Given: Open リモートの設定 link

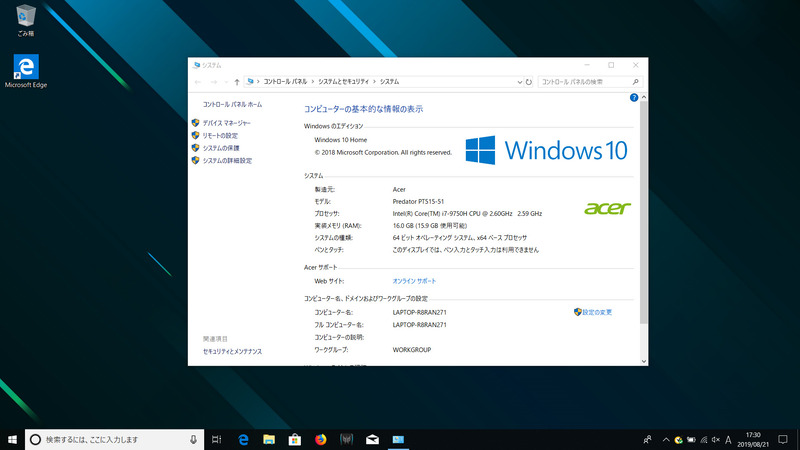Looking at the screenshot, I should click(220, 136).
